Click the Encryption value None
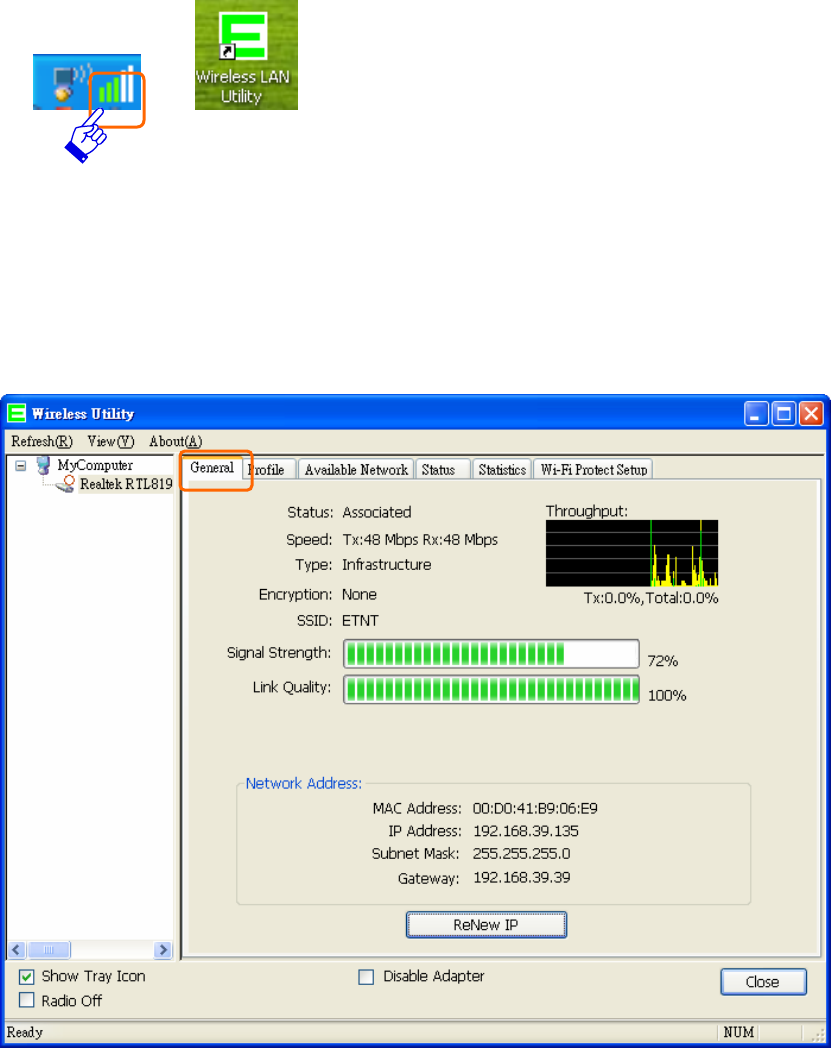Viewport: 831px width, 1048px height. pos(360,594)
